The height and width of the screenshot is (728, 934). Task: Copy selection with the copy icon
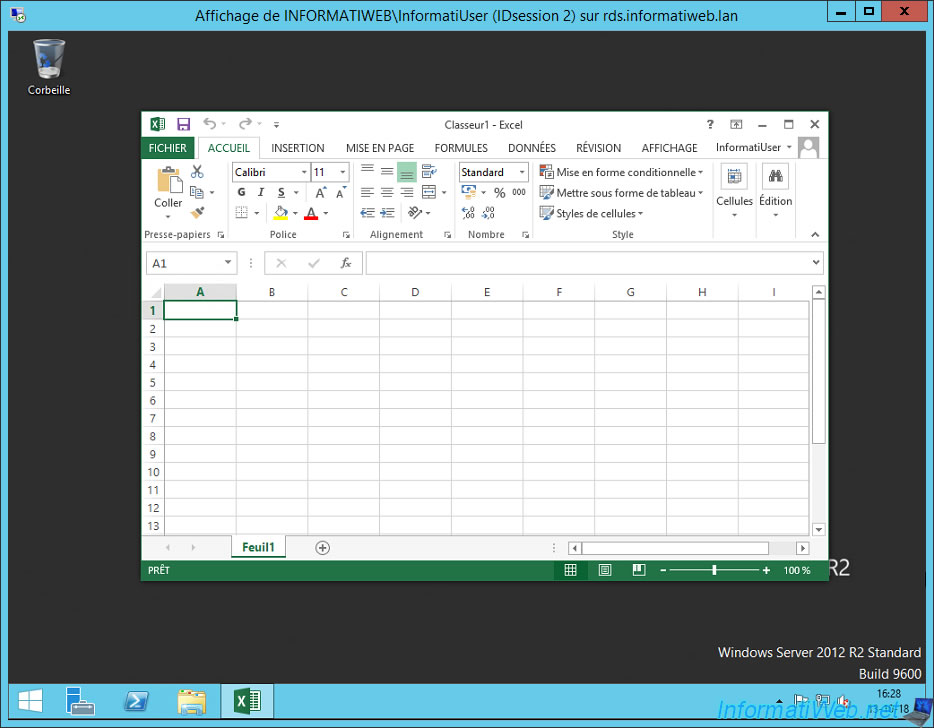click(197, 192)
